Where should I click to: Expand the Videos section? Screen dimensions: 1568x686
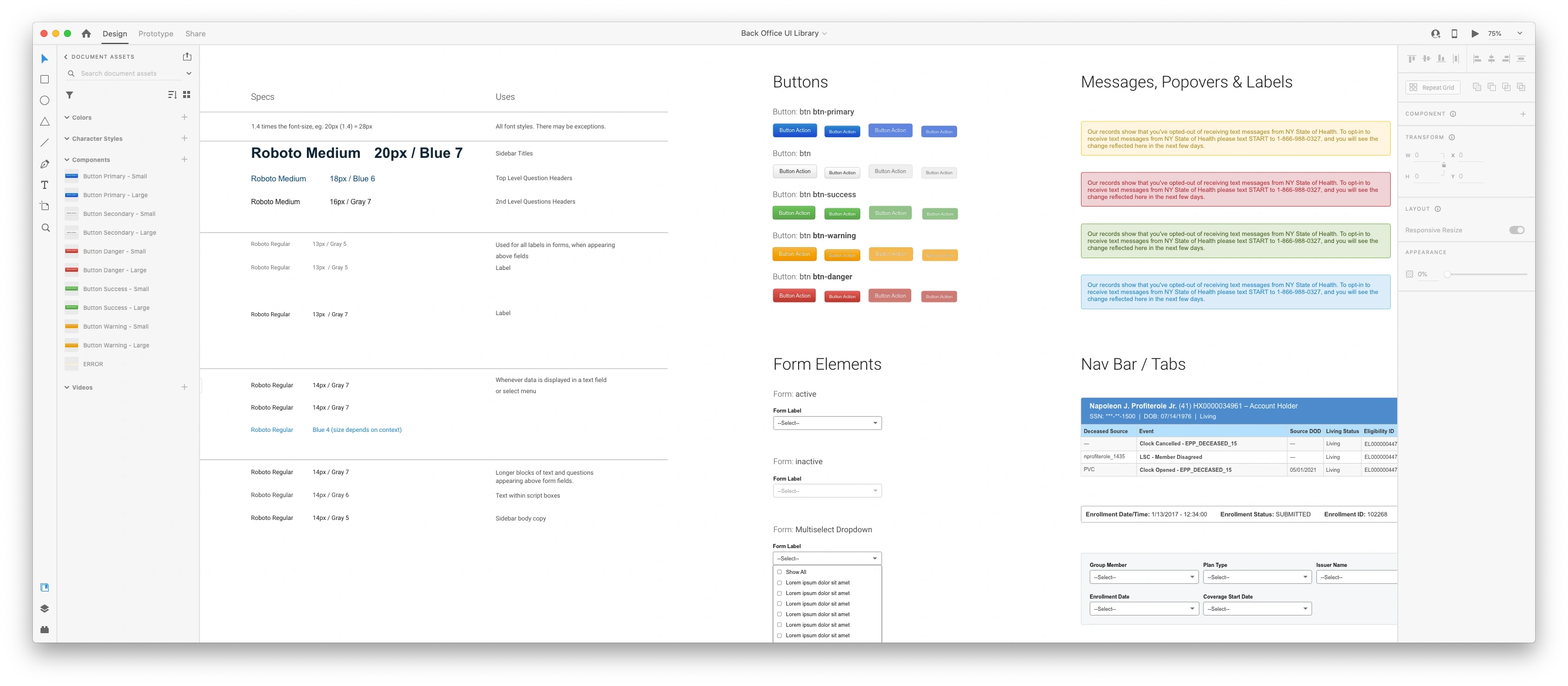pyautogui.click(x=66, y=387)
